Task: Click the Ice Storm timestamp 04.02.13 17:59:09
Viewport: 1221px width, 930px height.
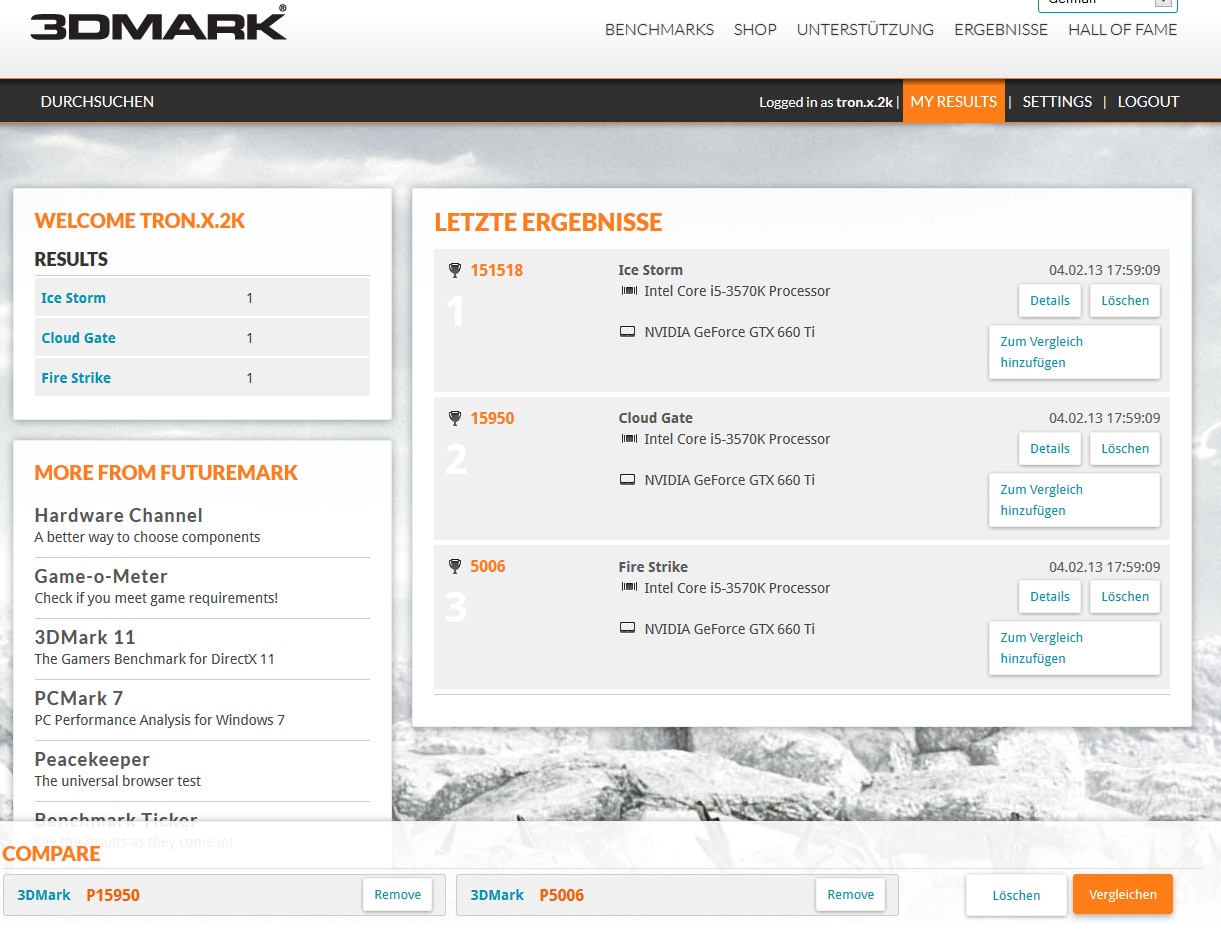Action: point(1104,270)
